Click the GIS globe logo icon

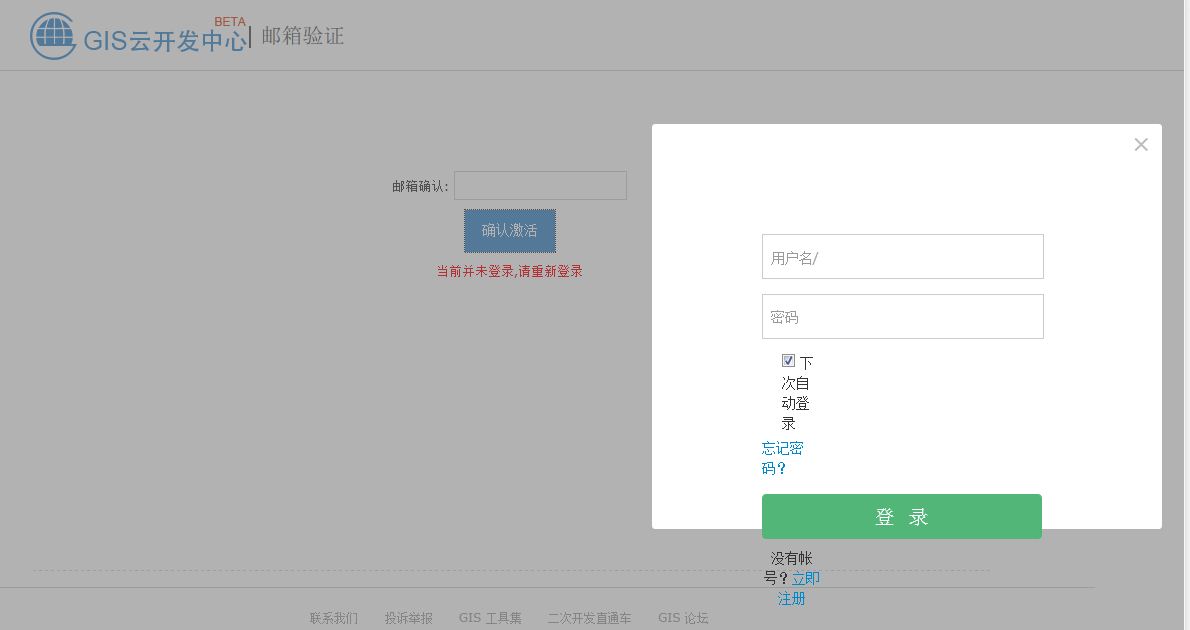tap(52, 36)
